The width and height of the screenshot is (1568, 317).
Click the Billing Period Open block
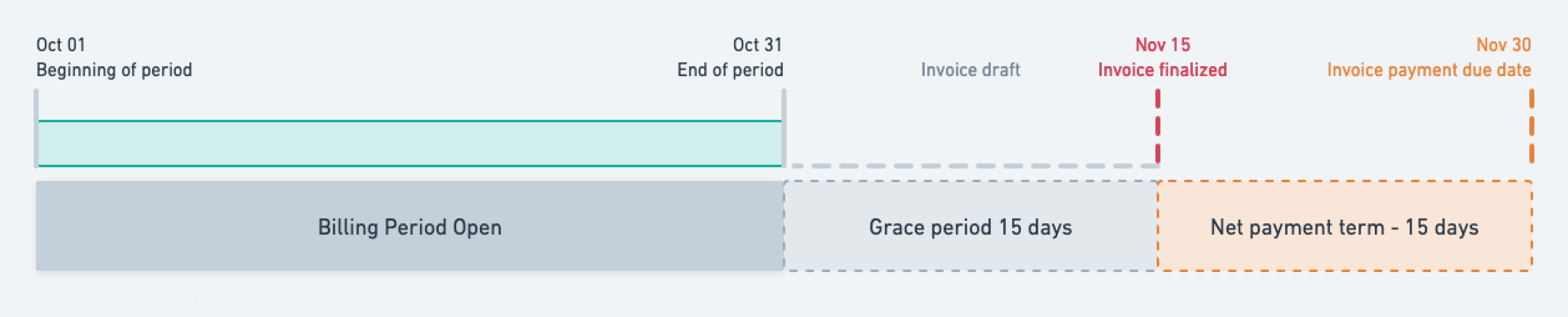[409, 226]
